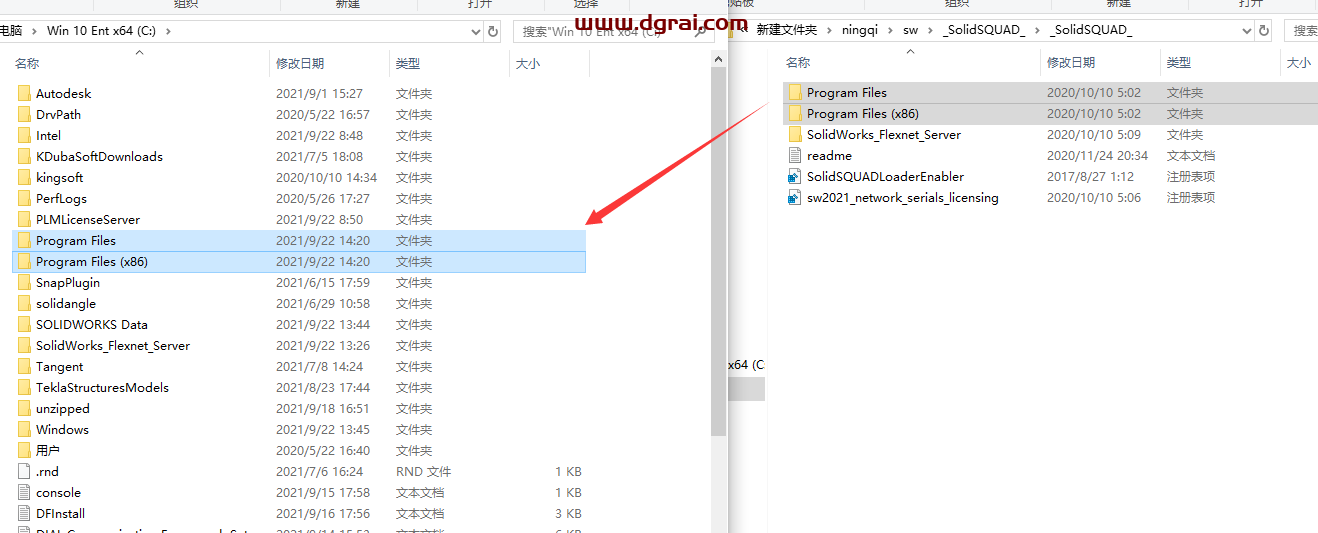The image size is (1318, 533).
Task: Click the PerfLogs folder icon
Action: coord(25,199)
